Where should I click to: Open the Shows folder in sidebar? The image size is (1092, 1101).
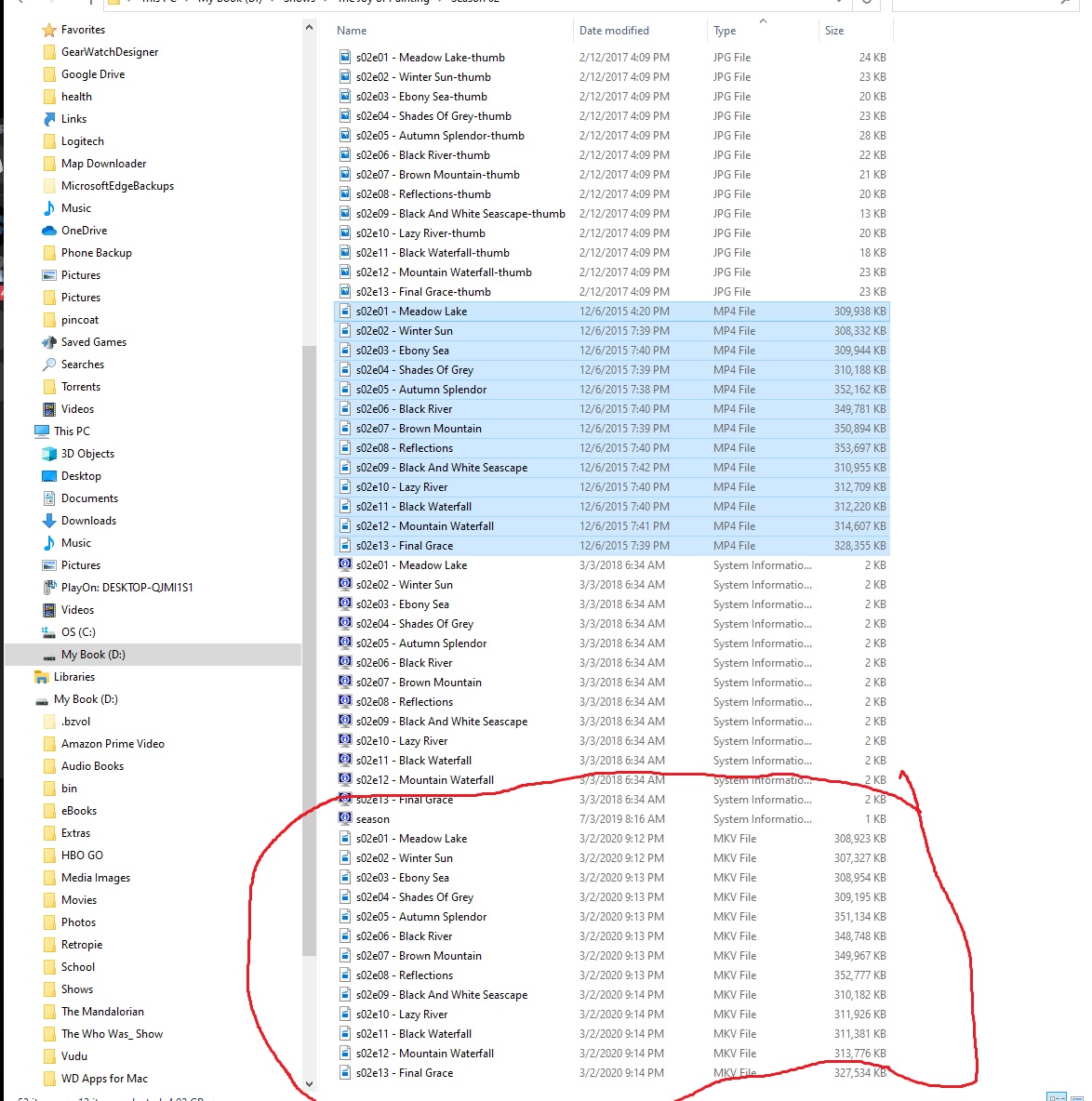coord(76,989)
